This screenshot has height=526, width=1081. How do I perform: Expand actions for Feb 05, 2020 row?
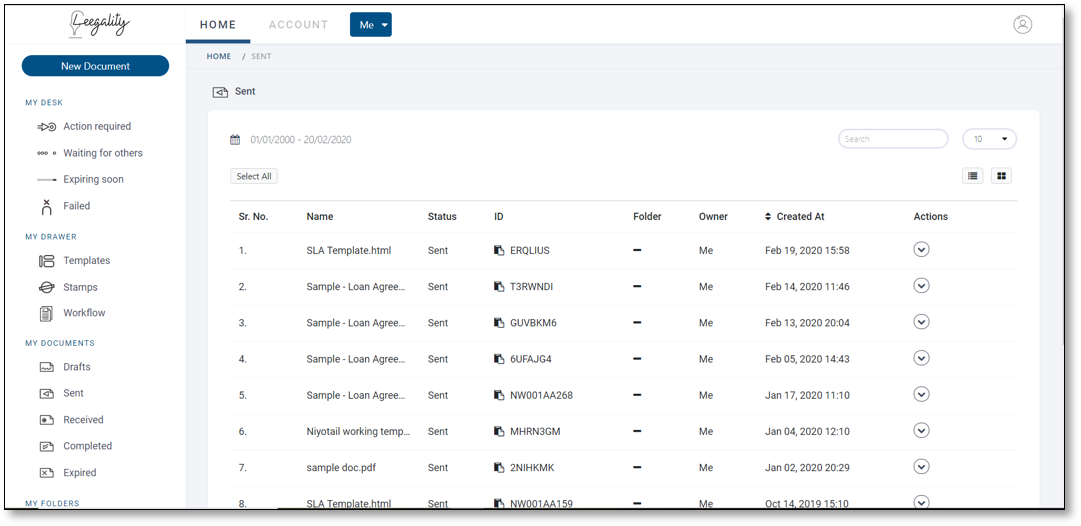[x=921, y=358]
